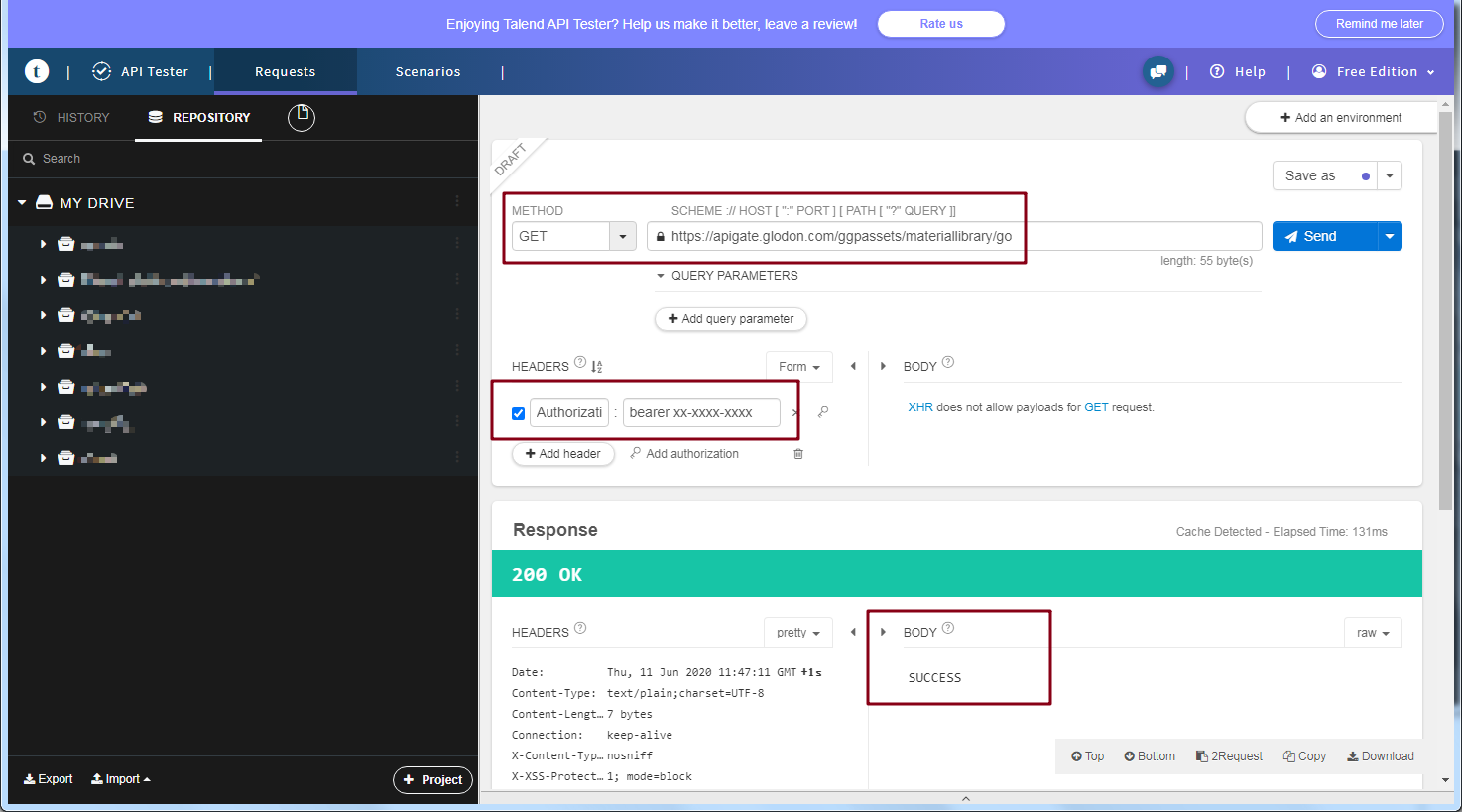
Task: Open the GET method dropdown
Action: [x=622, y=236]
